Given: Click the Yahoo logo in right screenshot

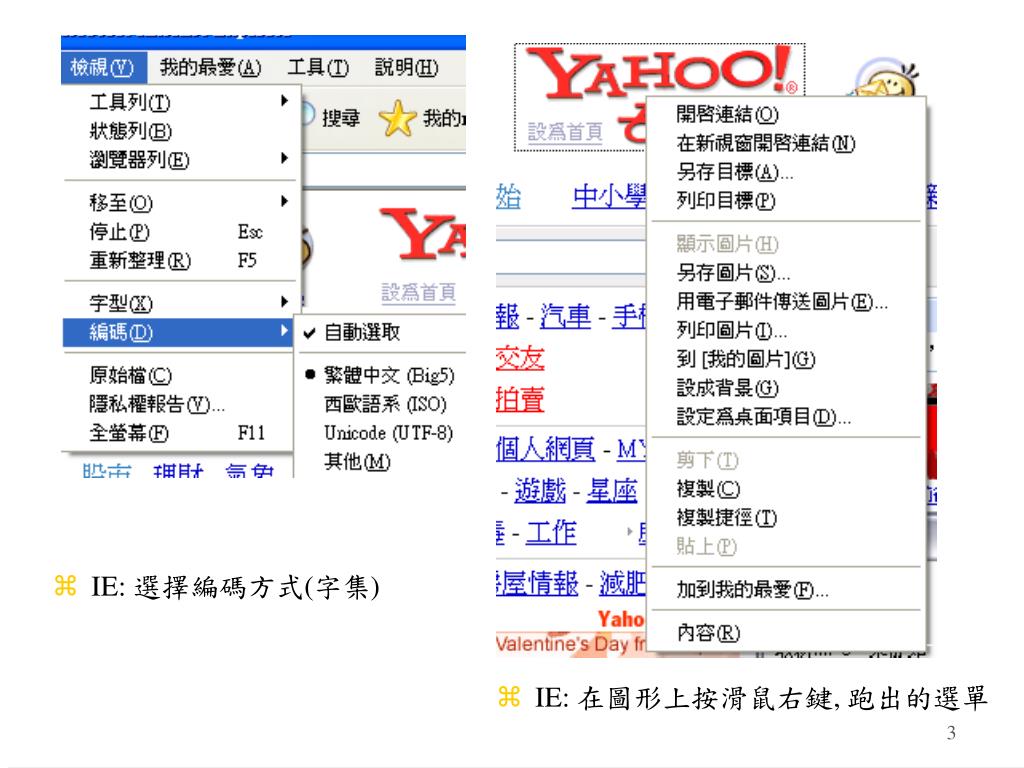Looking at the screenshot, I should (660, 73).
